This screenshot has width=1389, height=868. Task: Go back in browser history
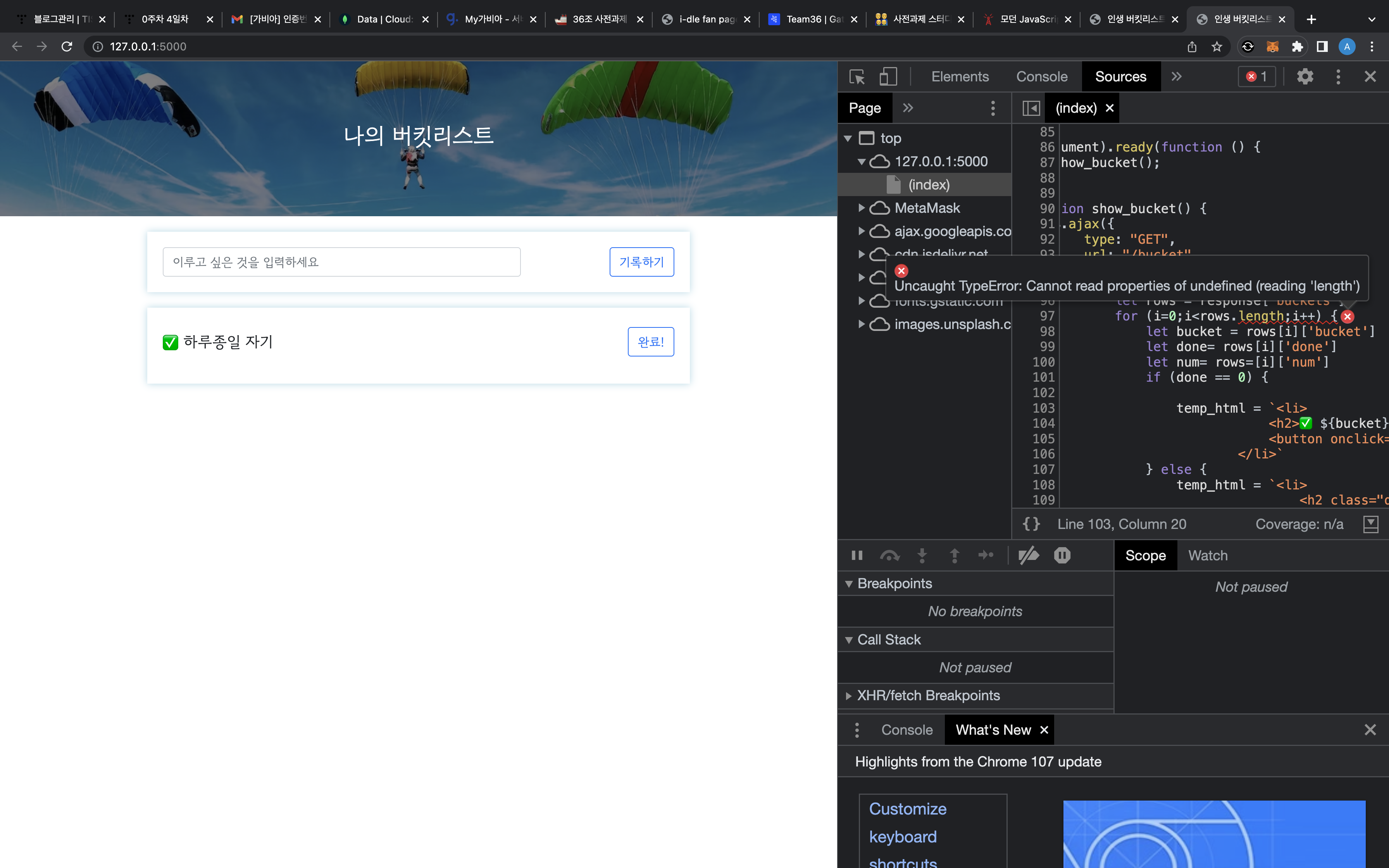click(17, 46)
